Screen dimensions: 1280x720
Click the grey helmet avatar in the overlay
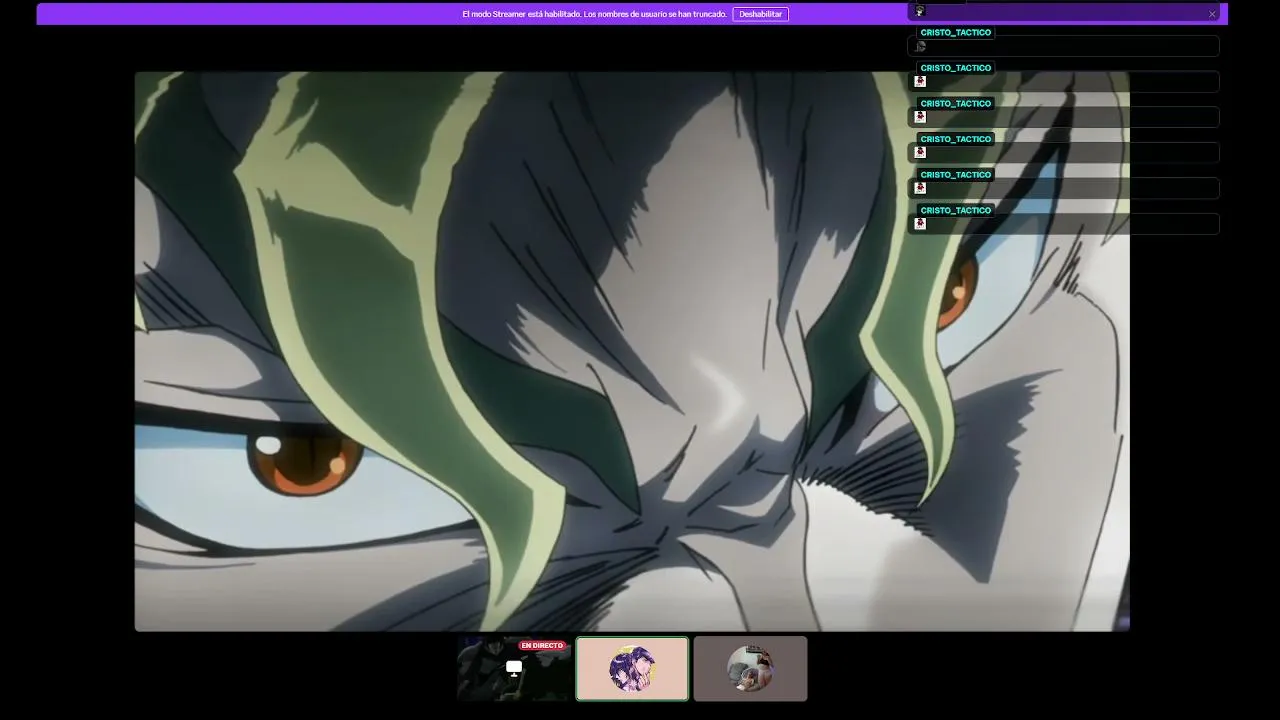click(x=920, y=46)
